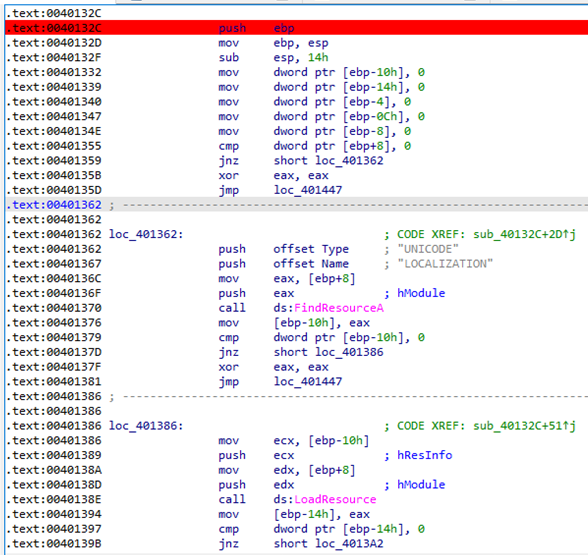Select the "UNICODE" string comment
The width and height of the screenshot is (588, 555).
[x=428, y=249]
